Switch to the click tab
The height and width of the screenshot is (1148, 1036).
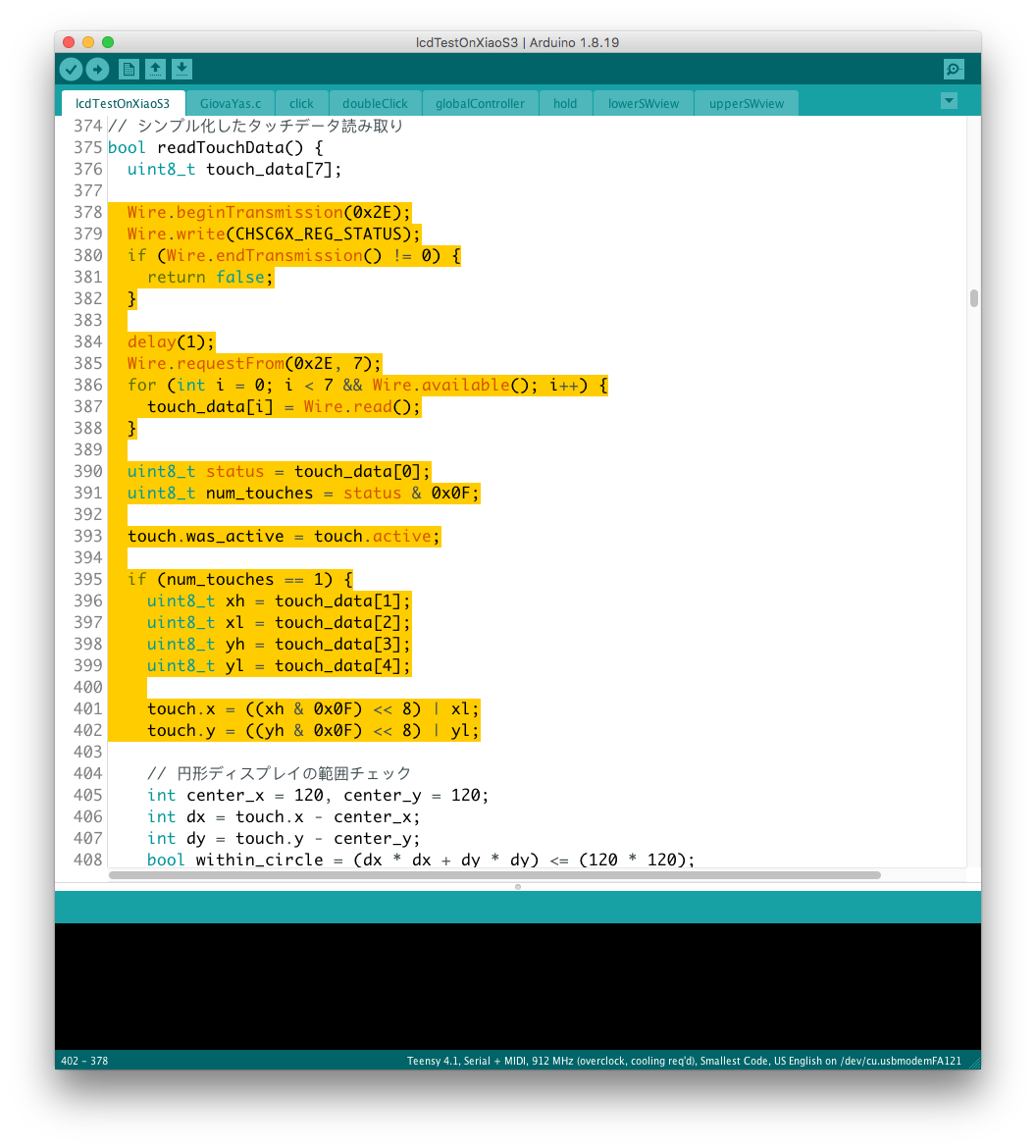301,103
